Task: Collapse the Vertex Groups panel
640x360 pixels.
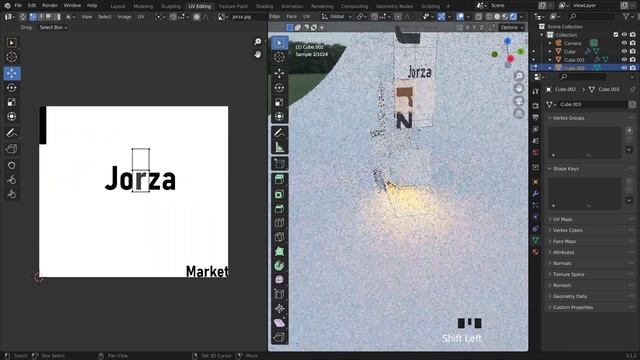Action: (x=590, y=118)
